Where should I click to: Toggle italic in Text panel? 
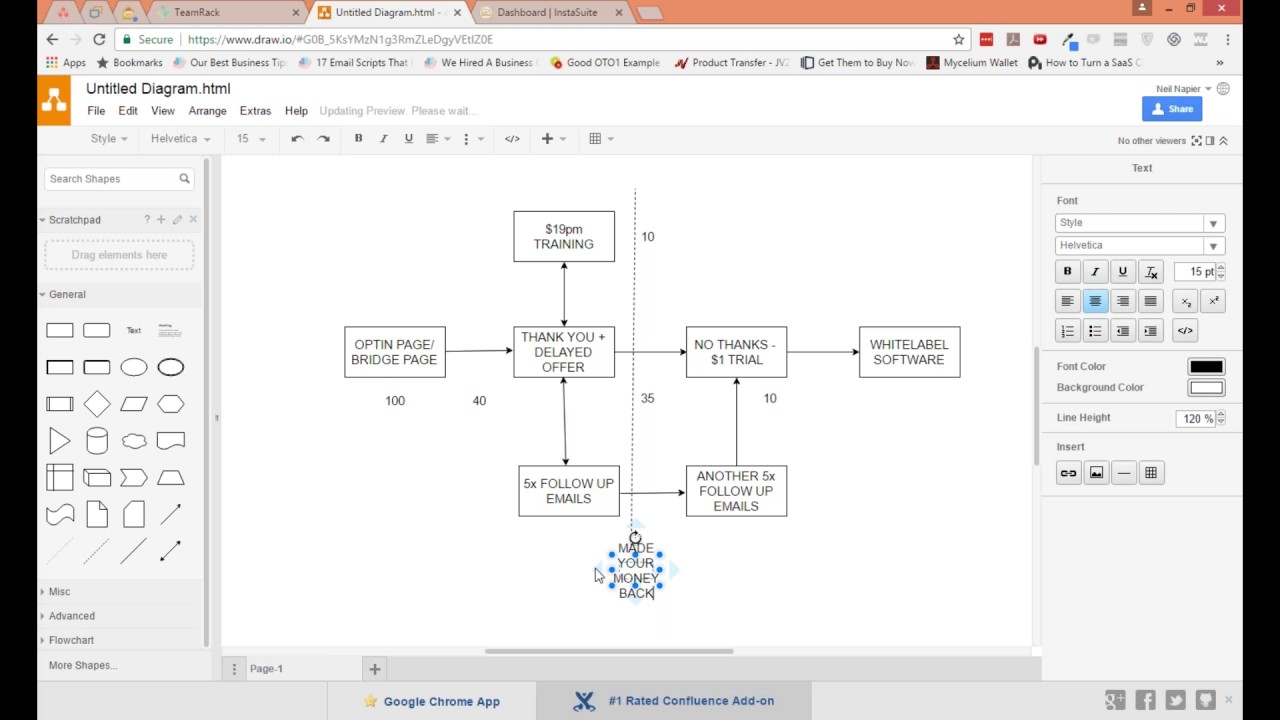[x=1095, y=272]
